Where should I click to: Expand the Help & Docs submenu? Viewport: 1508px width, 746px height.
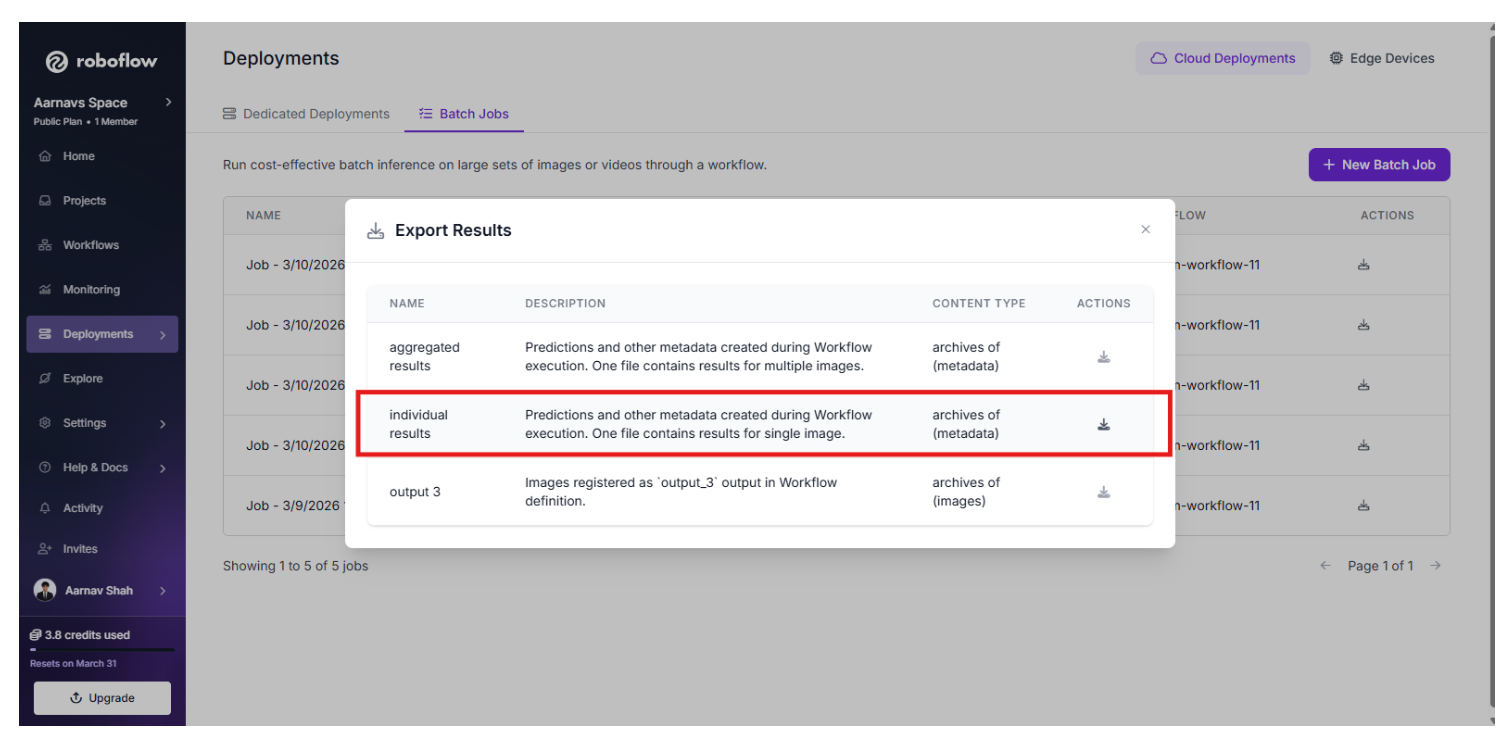[162, 468]
